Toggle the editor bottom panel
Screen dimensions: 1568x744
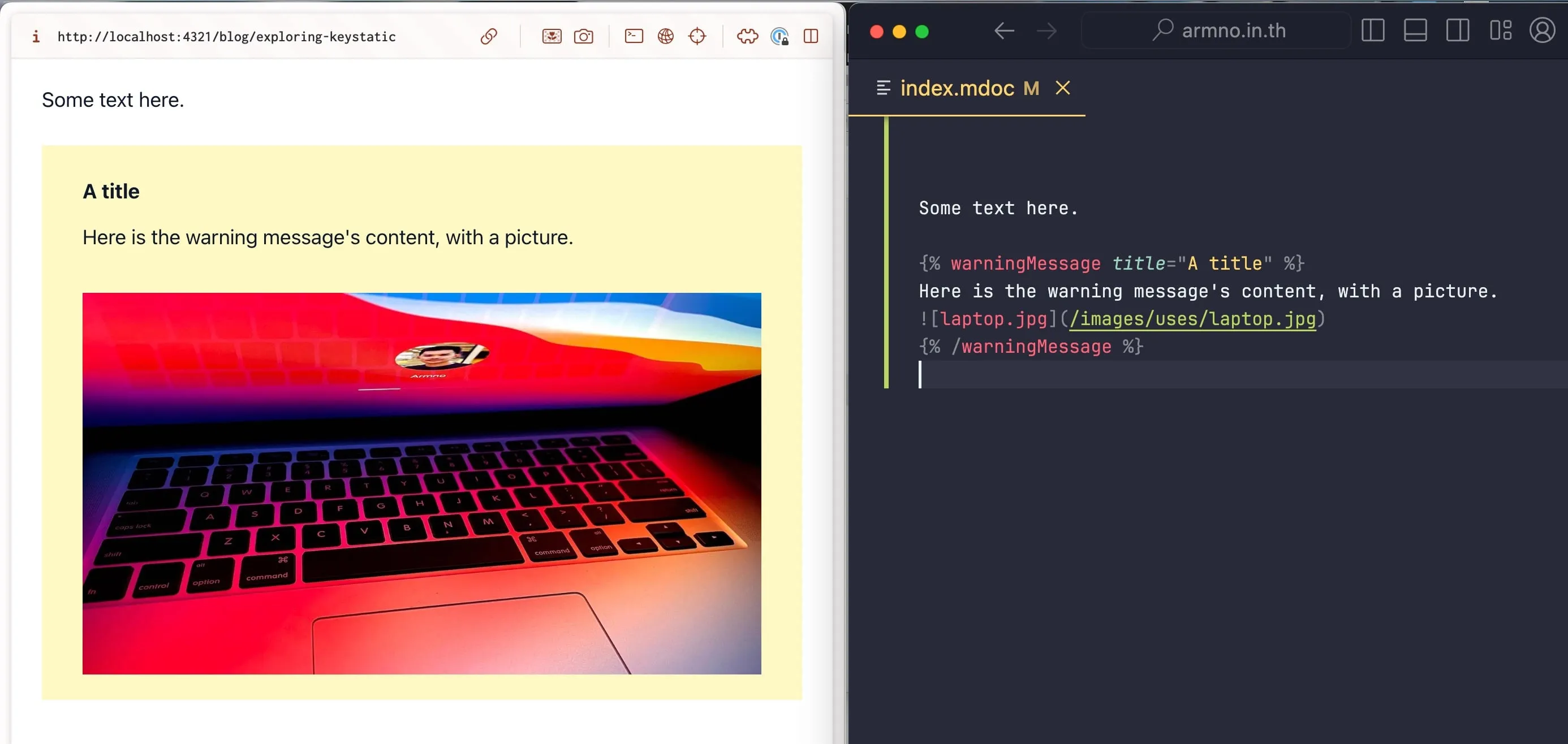point(1415,31)
